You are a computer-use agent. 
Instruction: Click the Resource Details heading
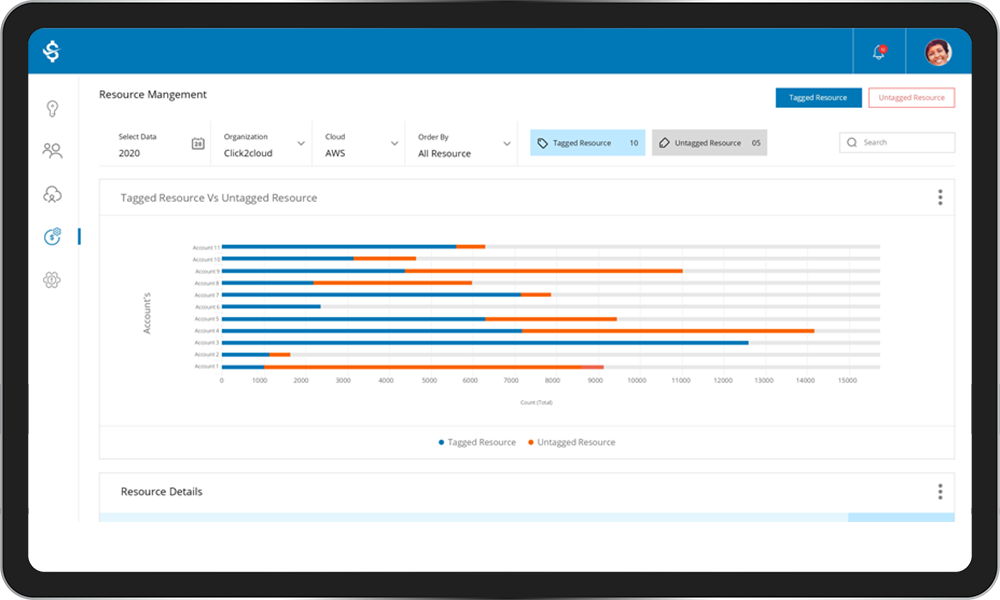coord(161,492)
